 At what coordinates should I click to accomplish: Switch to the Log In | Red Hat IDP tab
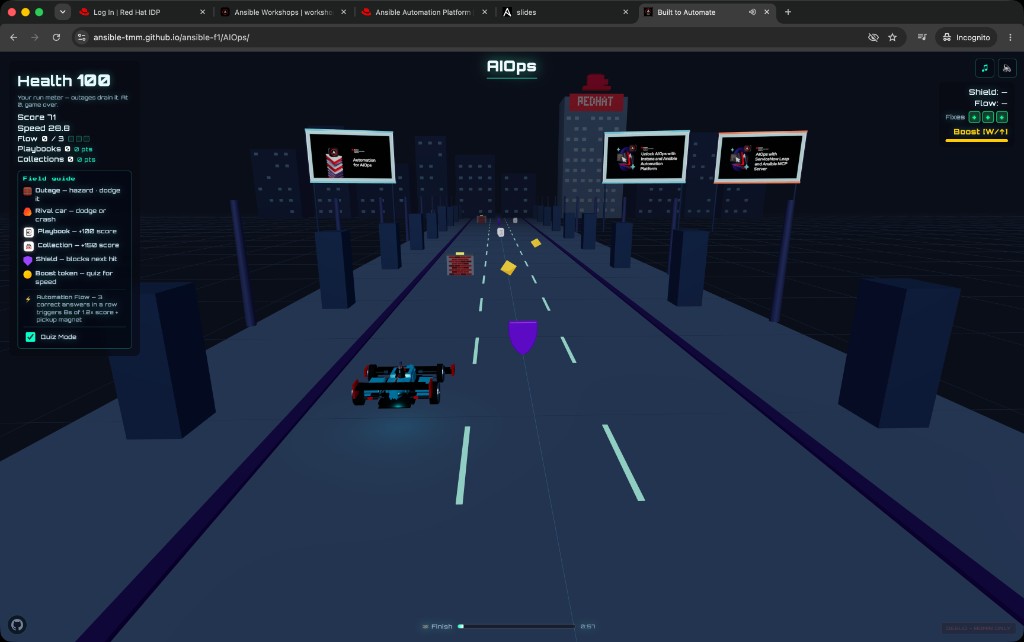pyautogui.click(x=140, y=12)
